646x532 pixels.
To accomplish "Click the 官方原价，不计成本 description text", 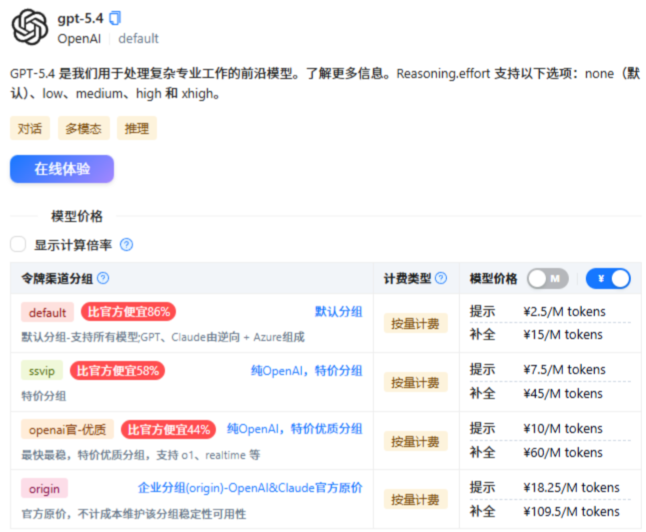I will point(134,514).
